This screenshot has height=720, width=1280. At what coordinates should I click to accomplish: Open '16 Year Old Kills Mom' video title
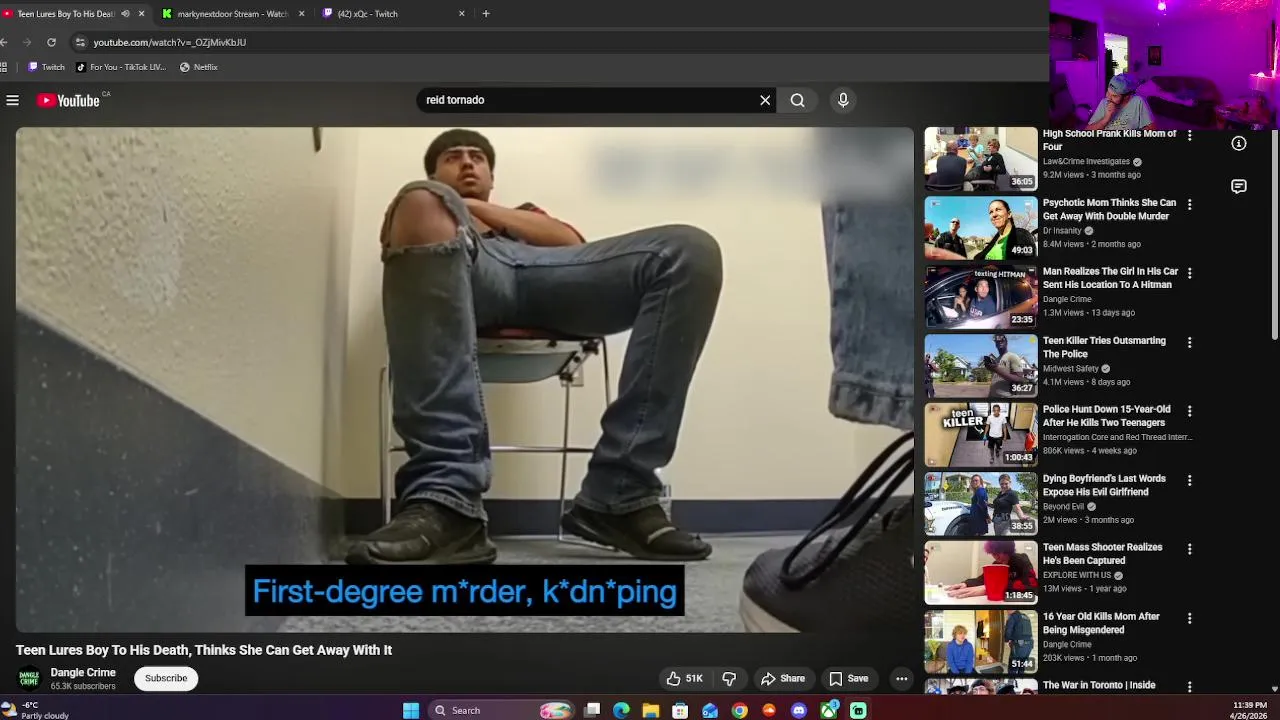click(x=1101, y=623)
